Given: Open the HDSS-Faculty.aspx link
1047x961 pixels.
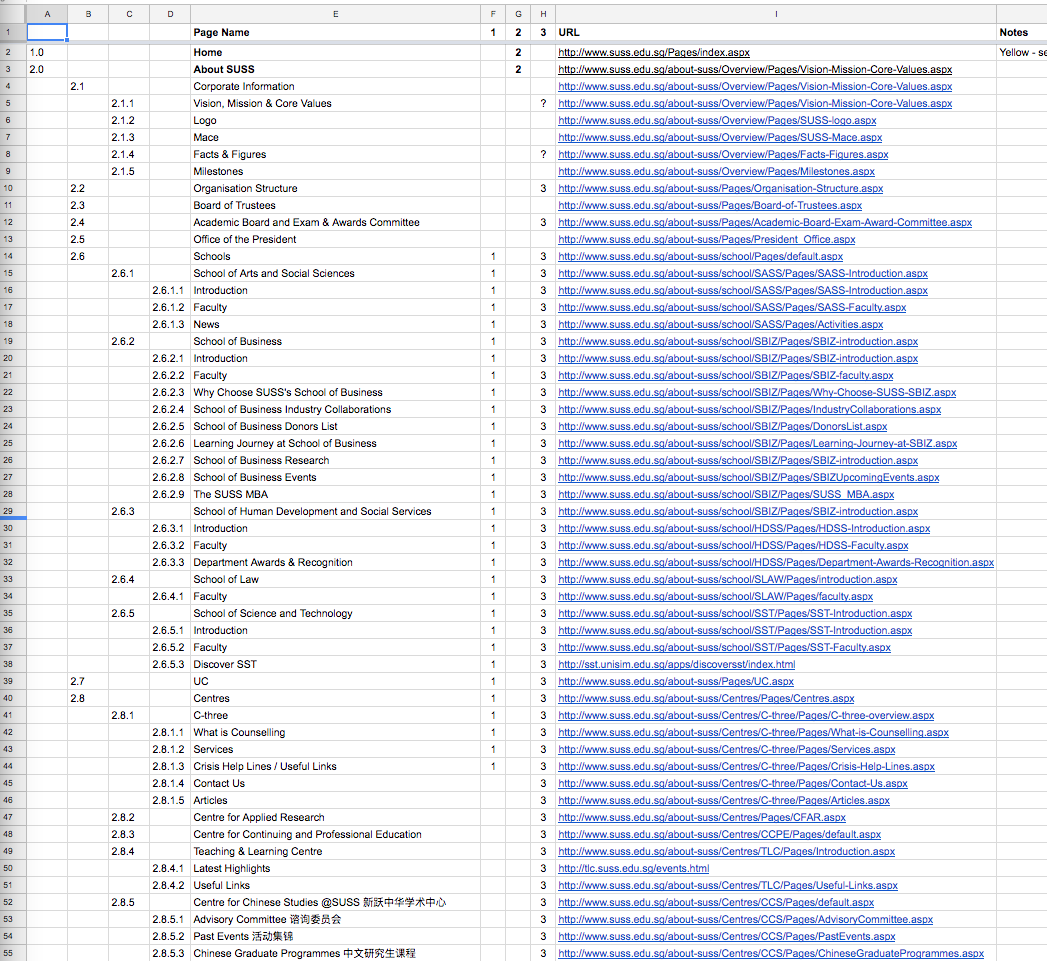Looking at the screenshot, I should (733, 545).
